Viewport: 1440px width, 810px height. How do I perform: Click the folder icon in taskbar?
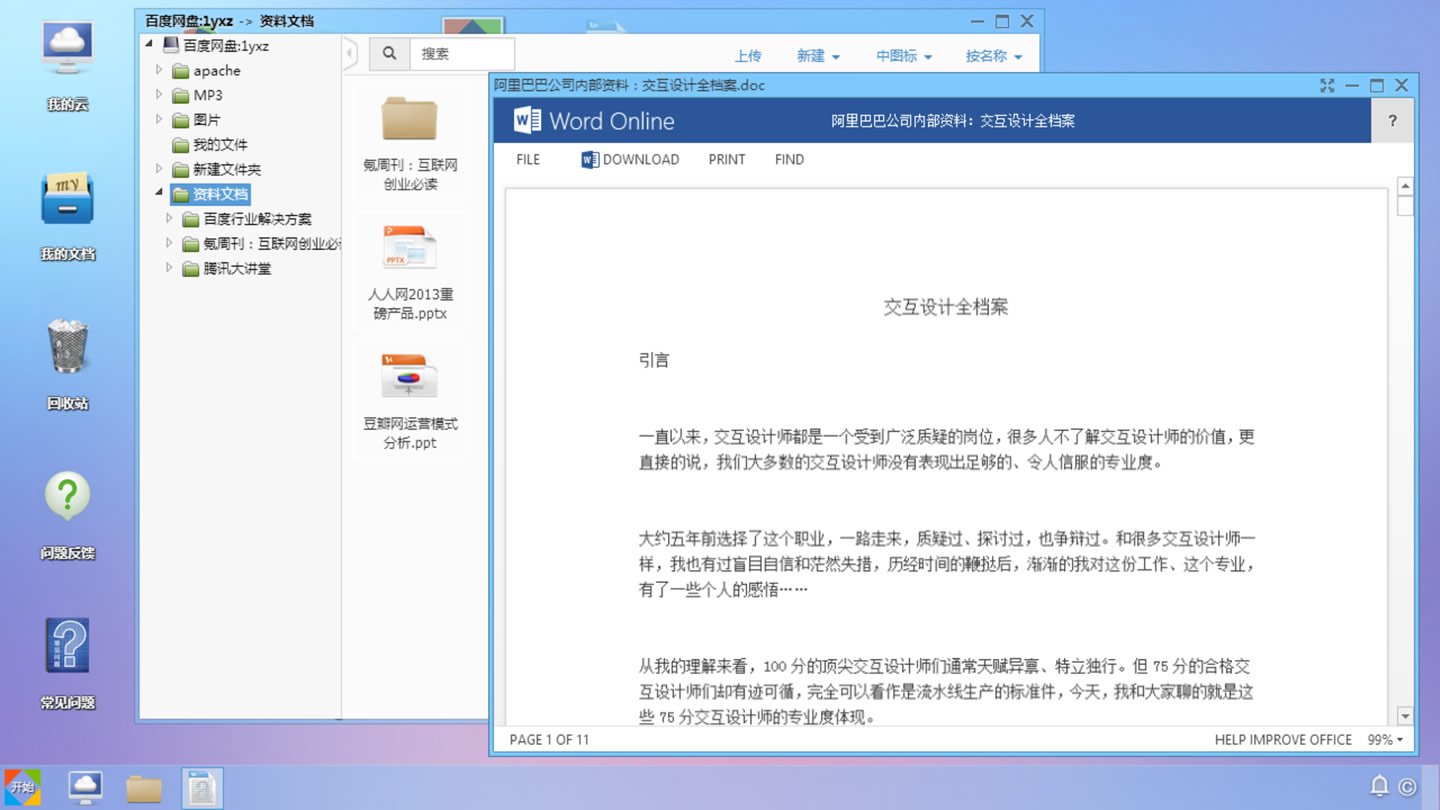pyautogui.click(x=144, y=788)
